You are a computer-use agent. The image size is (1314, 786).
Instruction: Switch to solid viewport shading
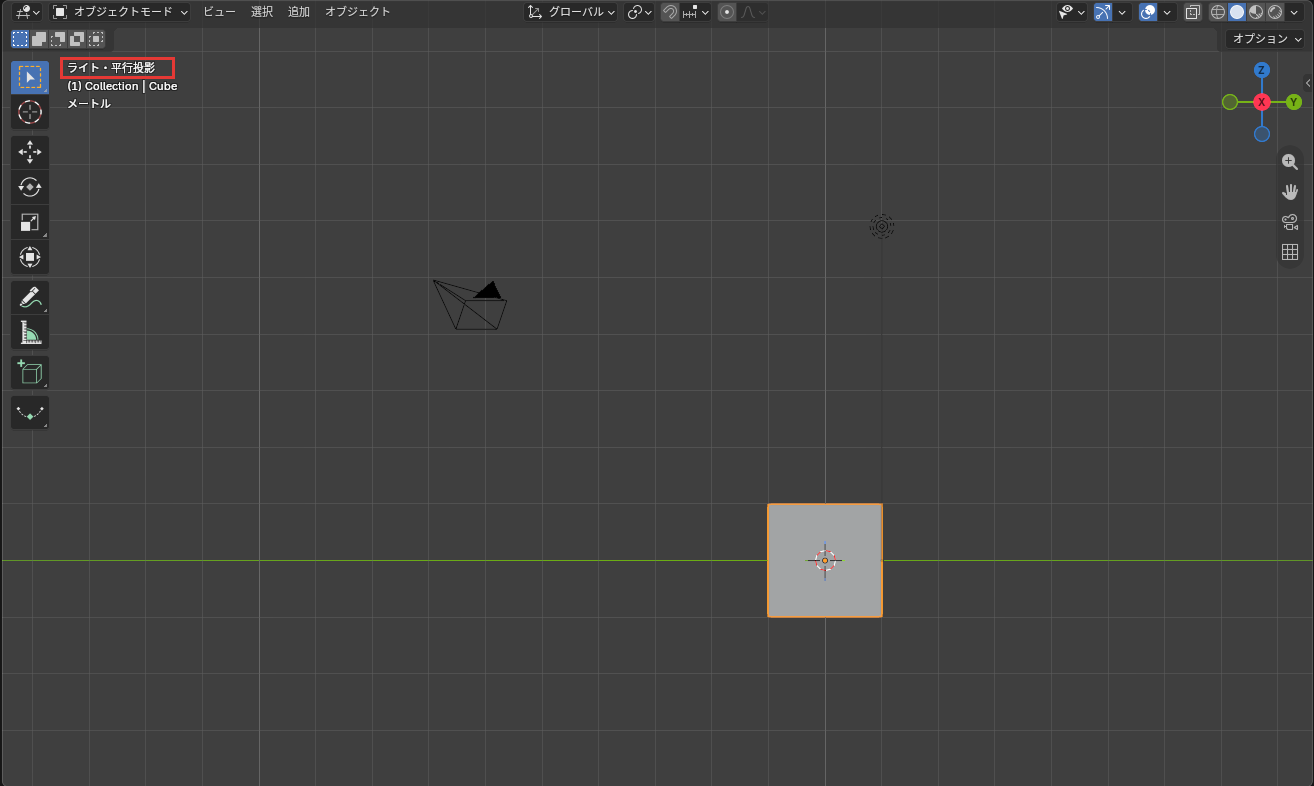click(x=1236, y=12)
